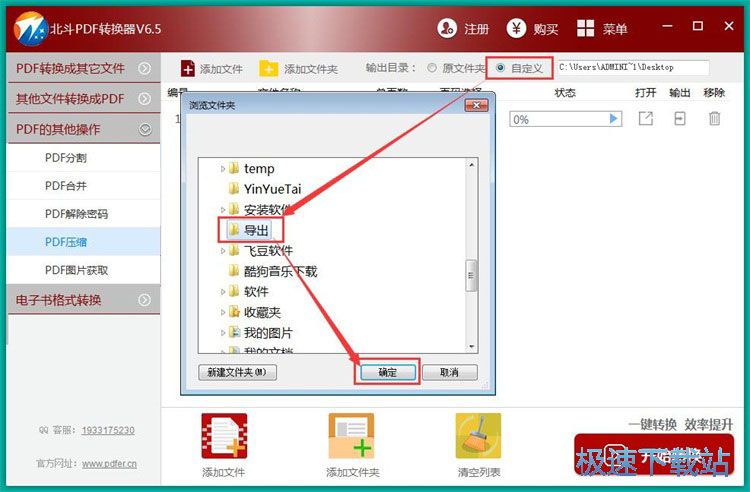Viewport: 750px width, 492px height.
Task: Select the 导出 folder
Action: 249,230
